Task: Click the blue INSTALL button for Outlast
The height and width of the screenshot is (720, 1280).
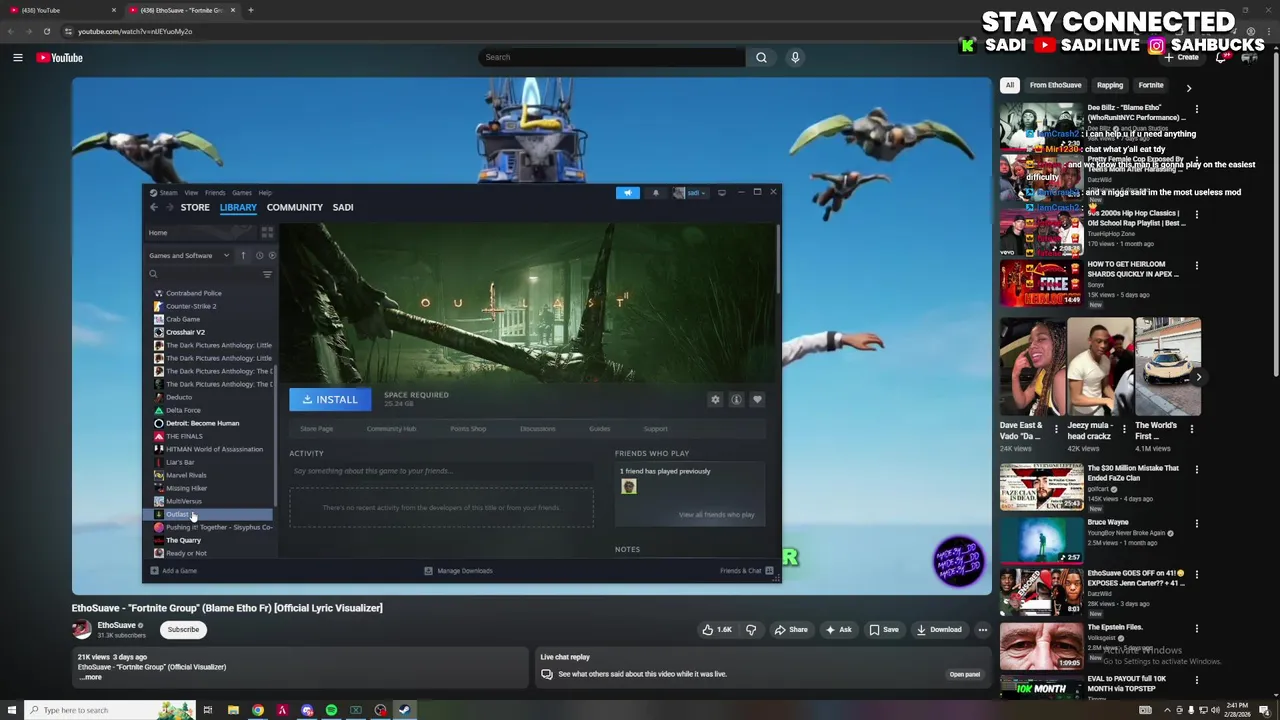Action: [330, 400]
